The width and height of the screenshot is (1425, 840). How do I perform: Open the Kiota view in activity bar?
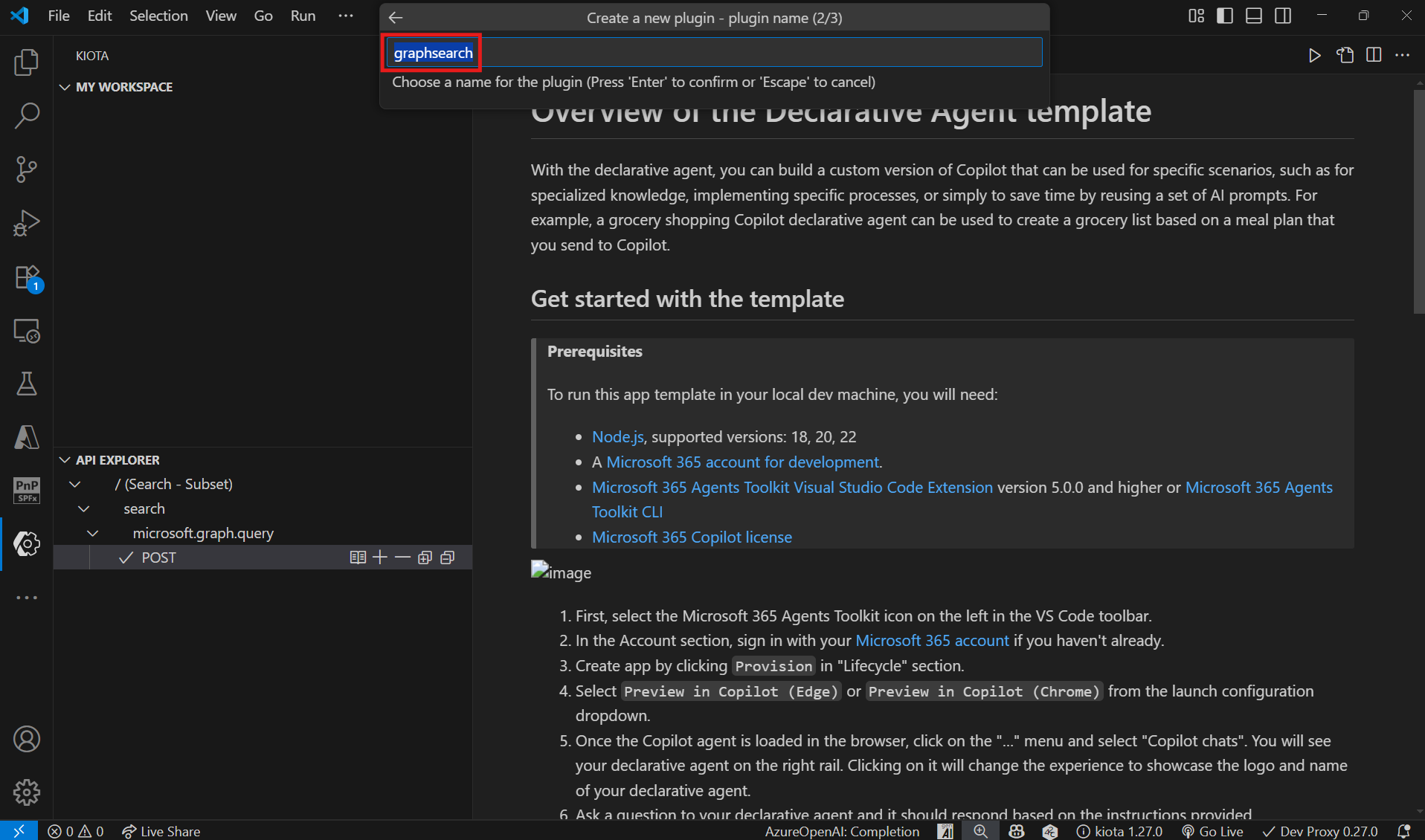(27, 544)
